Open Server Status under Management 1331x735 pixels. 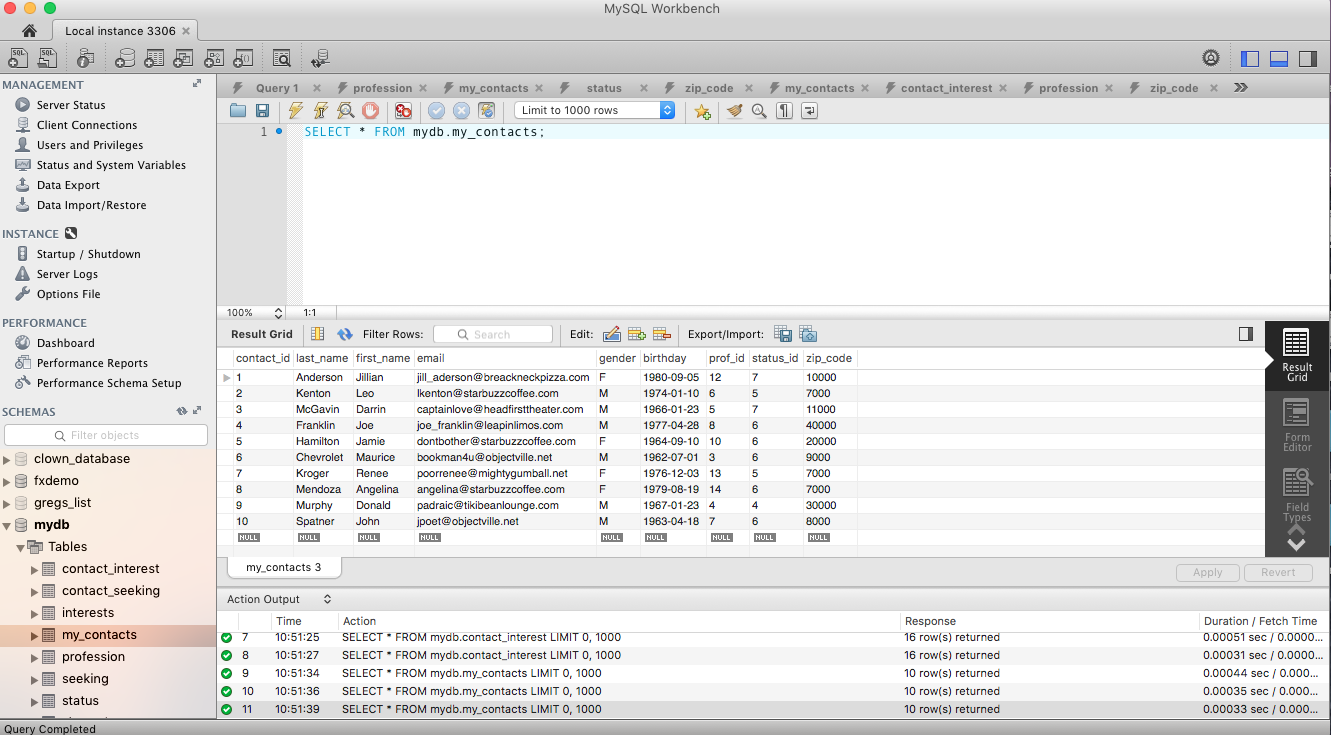(x=70, y=105)
